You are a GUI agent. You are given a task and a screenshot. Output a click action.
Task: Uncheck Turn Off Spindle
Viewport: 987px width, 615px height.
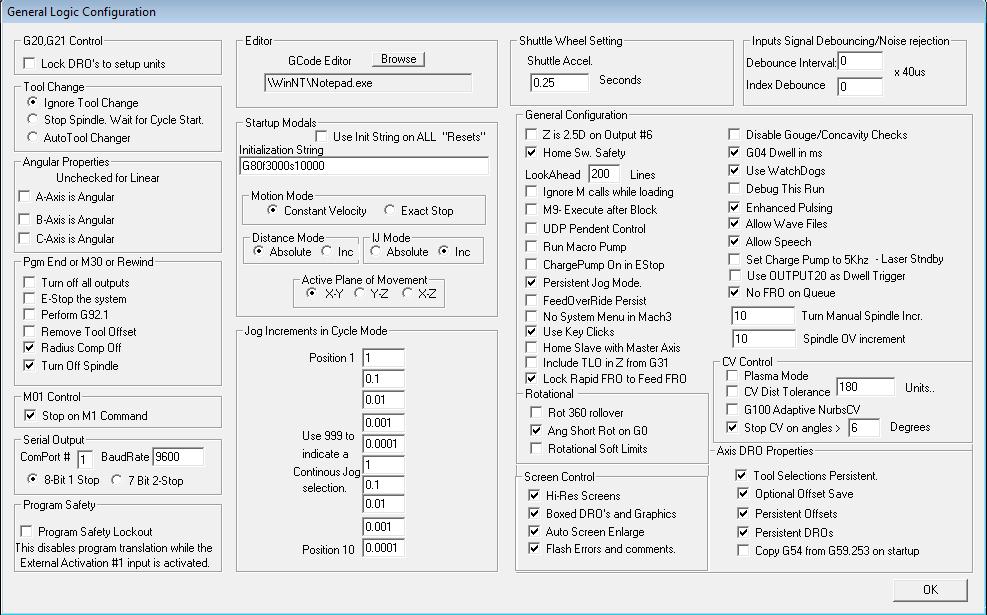coord(29,365)
